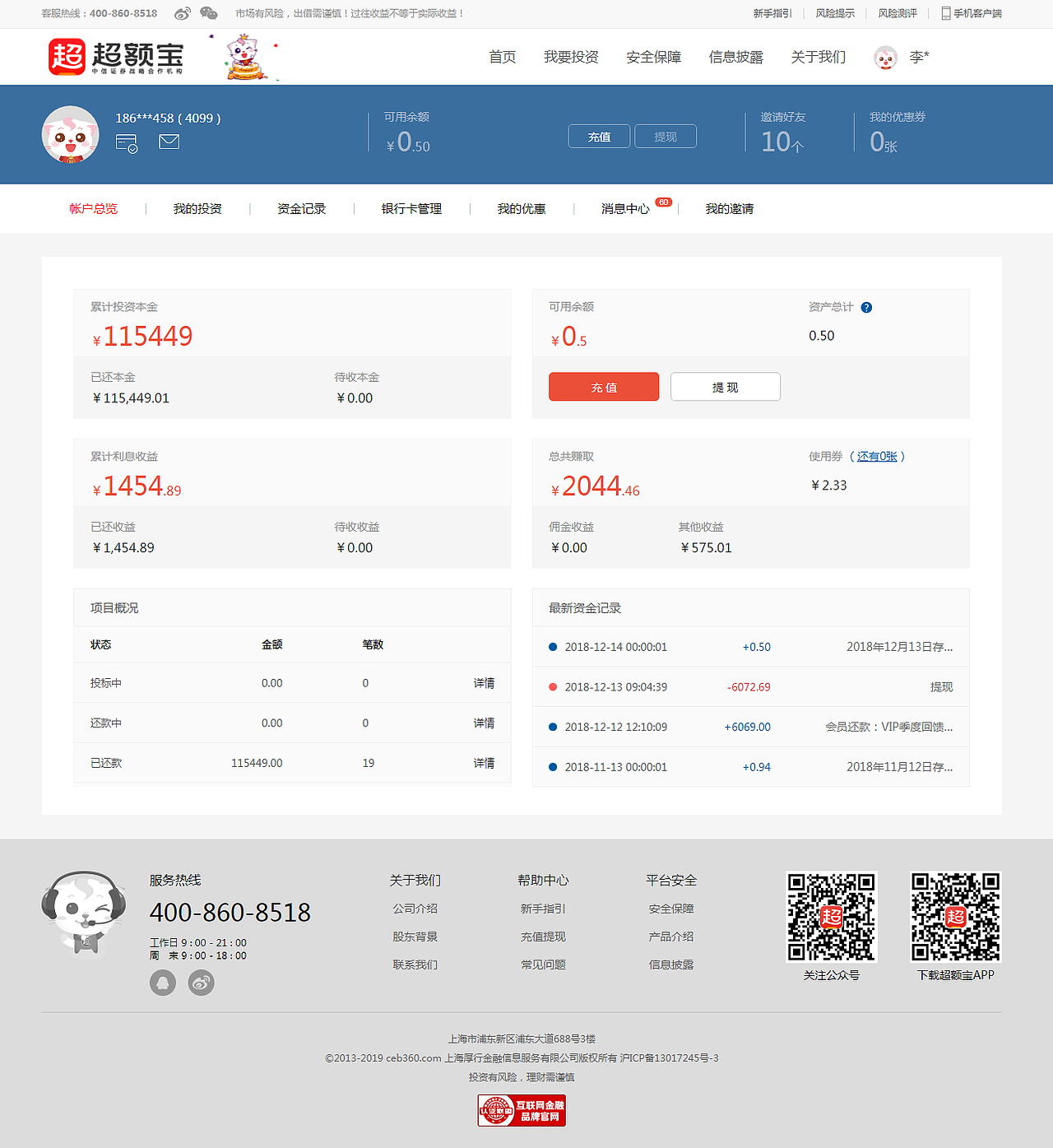This screenshot has height=1148, width=1053.
Task: Click 充值提现 in the footer
Action: (543, 937)
